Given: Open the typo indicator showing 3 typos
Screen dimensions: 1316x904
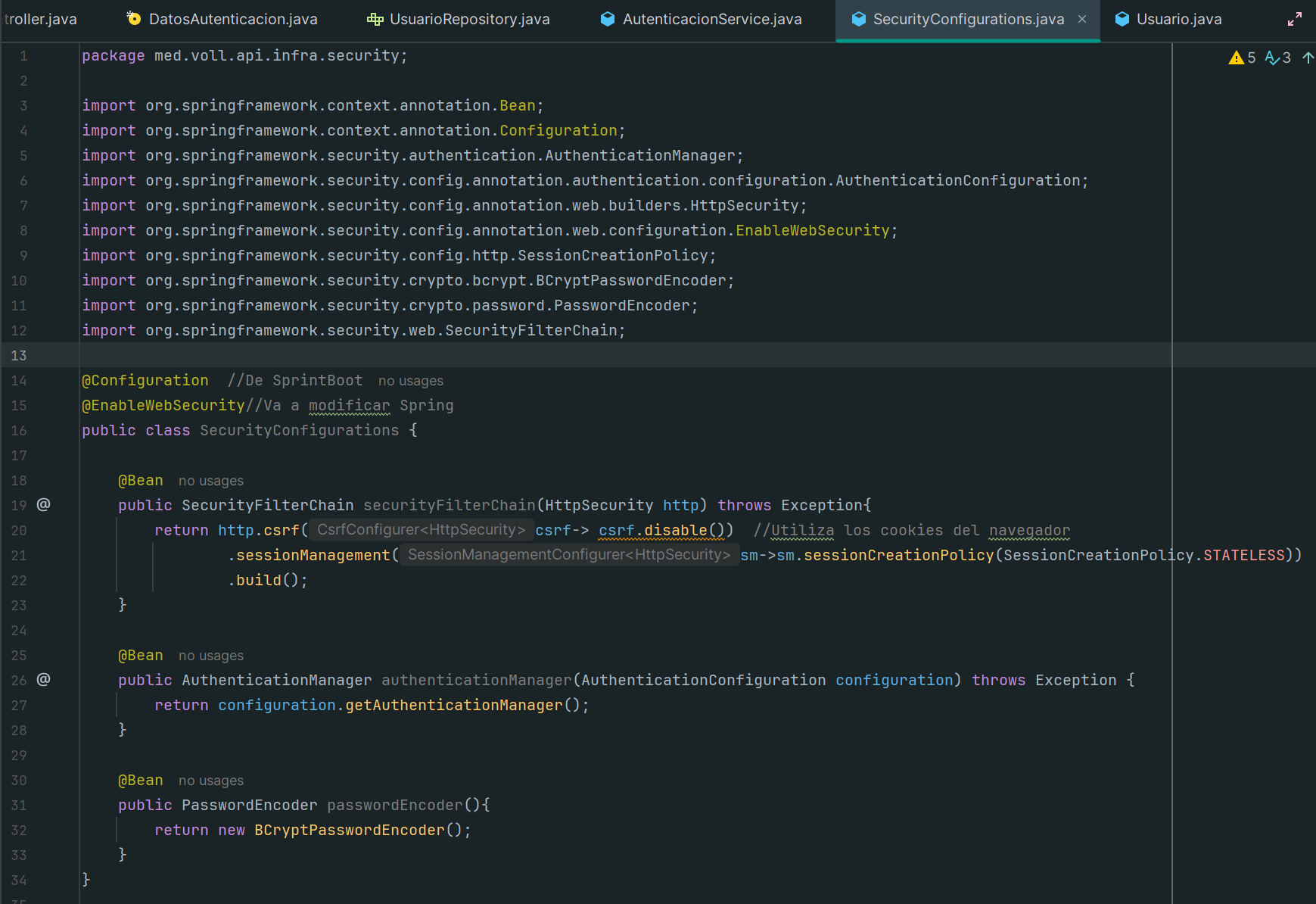Looking at the screenshot, I should pyautogui.click(x=1278, y=58).
